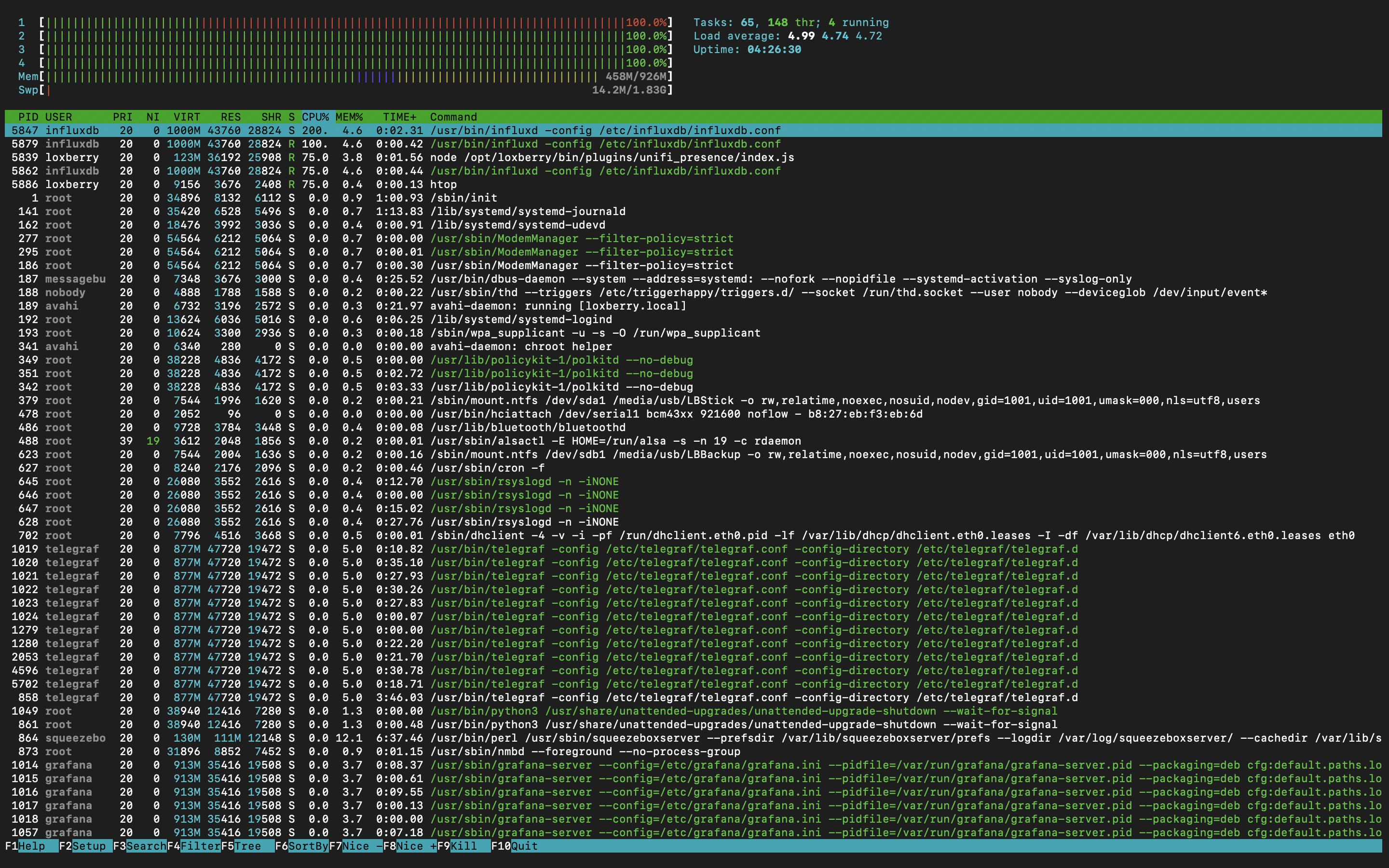Toggle F5 Tree view
The width and height of the screenshot is (1389, 868).
point(247,846)
